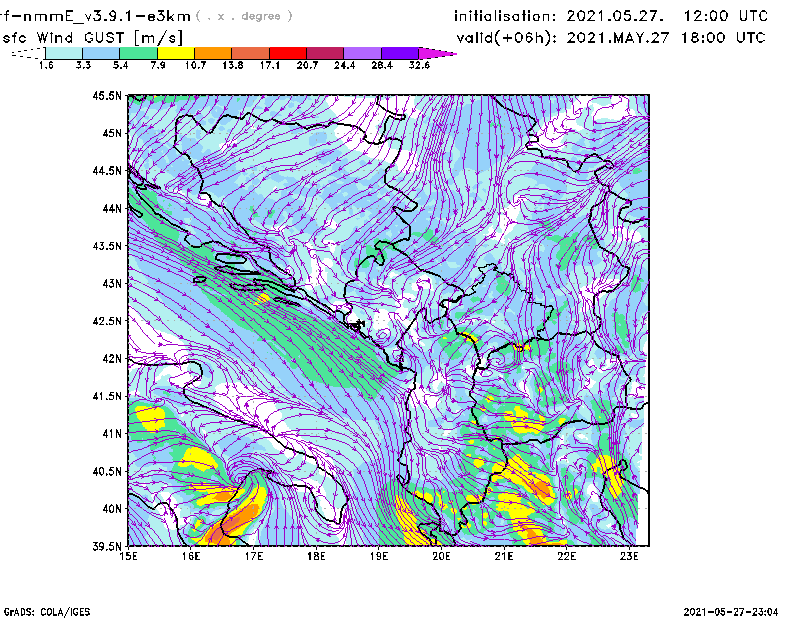Click the '23E' longitude axis label
The height and width of the screenshot is (618, 800).
[x=629, y=556]
